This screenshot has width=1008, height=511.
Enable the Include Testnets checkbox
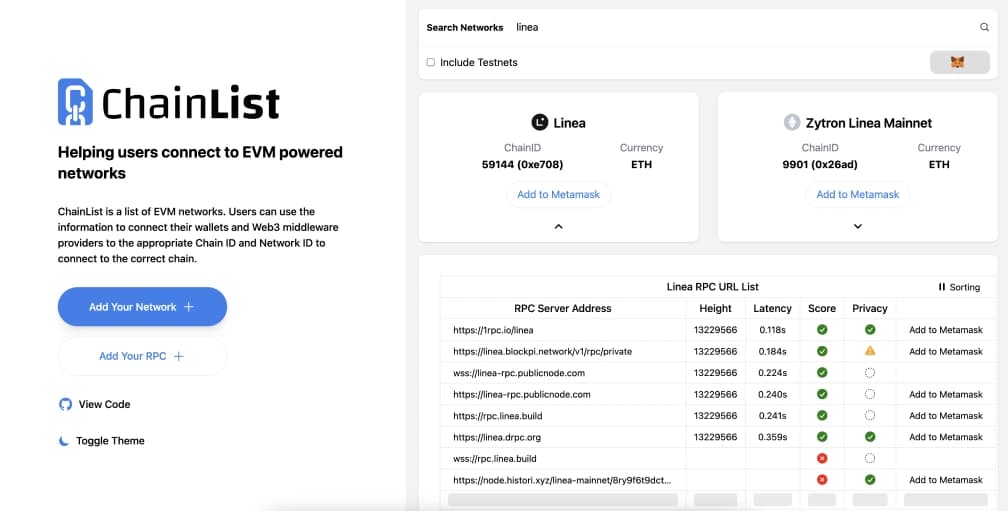point(431,62)
